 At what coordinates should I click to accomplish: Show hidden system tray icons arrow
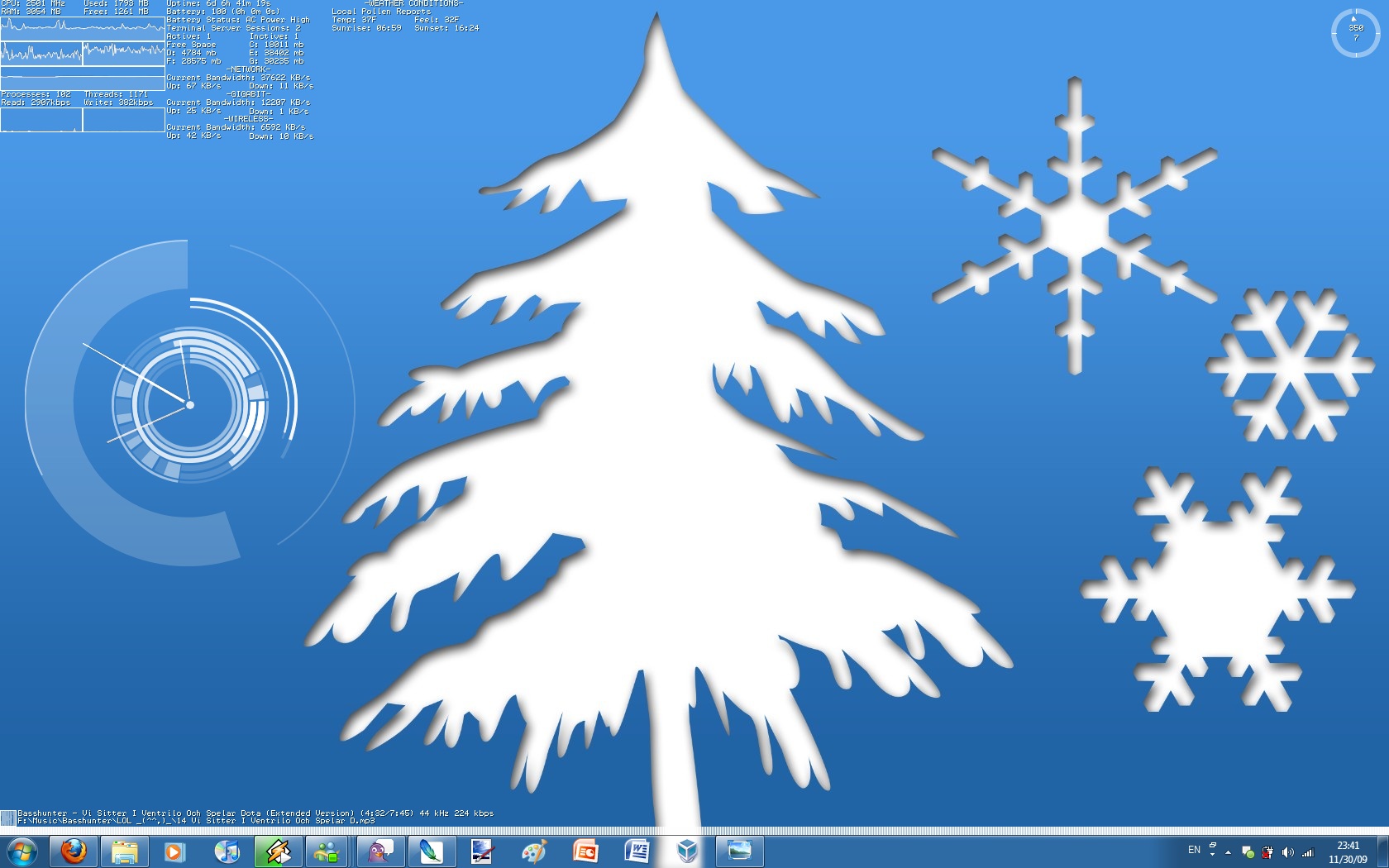coord(1228,851)
